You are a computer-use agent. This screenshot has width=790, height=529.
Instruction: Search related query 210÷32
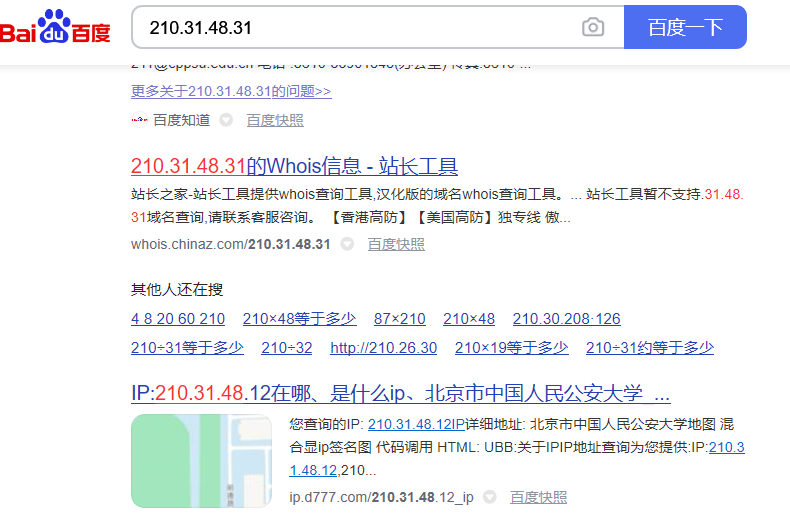287,348
